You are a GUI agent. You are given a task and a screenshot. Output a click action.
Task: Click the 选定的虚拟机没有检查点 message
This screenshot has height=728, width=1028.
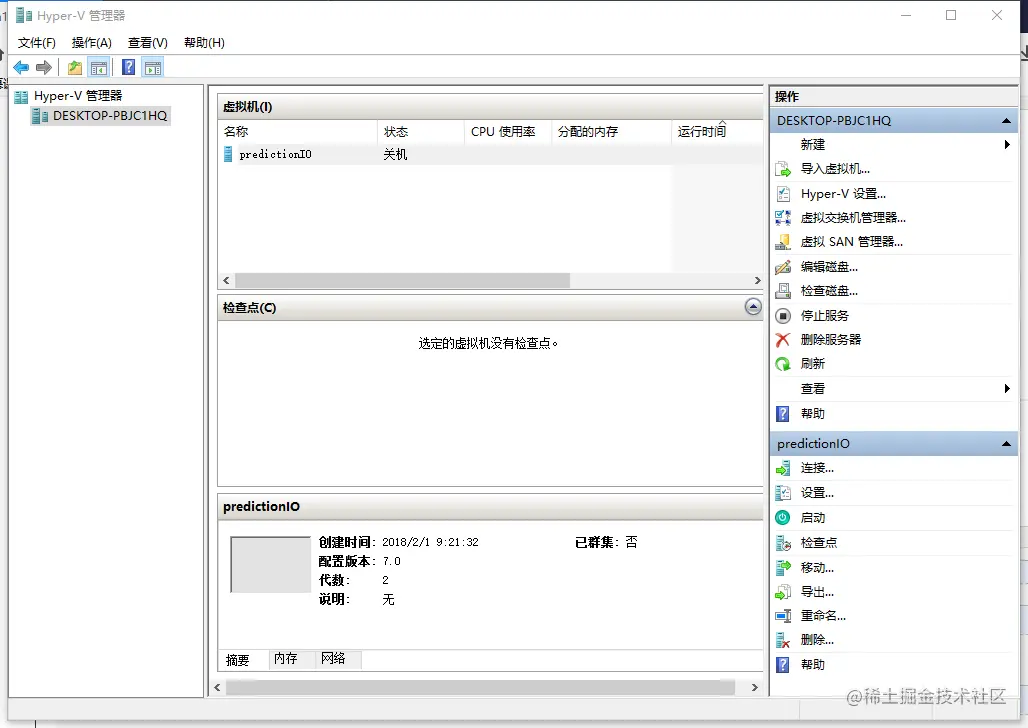pos(488,344)
